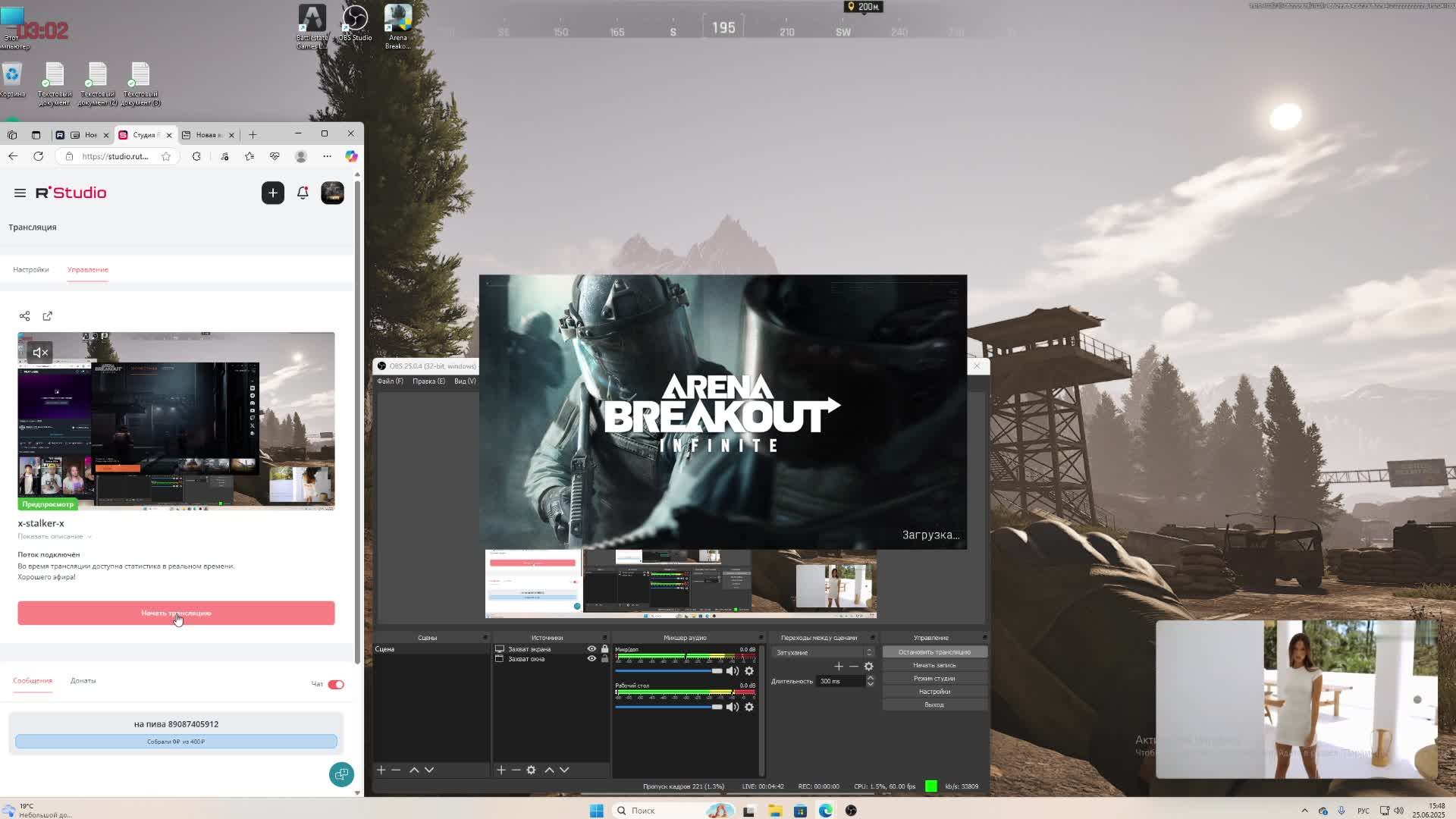Click Начать запись in OBS controls
This screenshot has height=819, width=1456.
click(x=934, y=665)
